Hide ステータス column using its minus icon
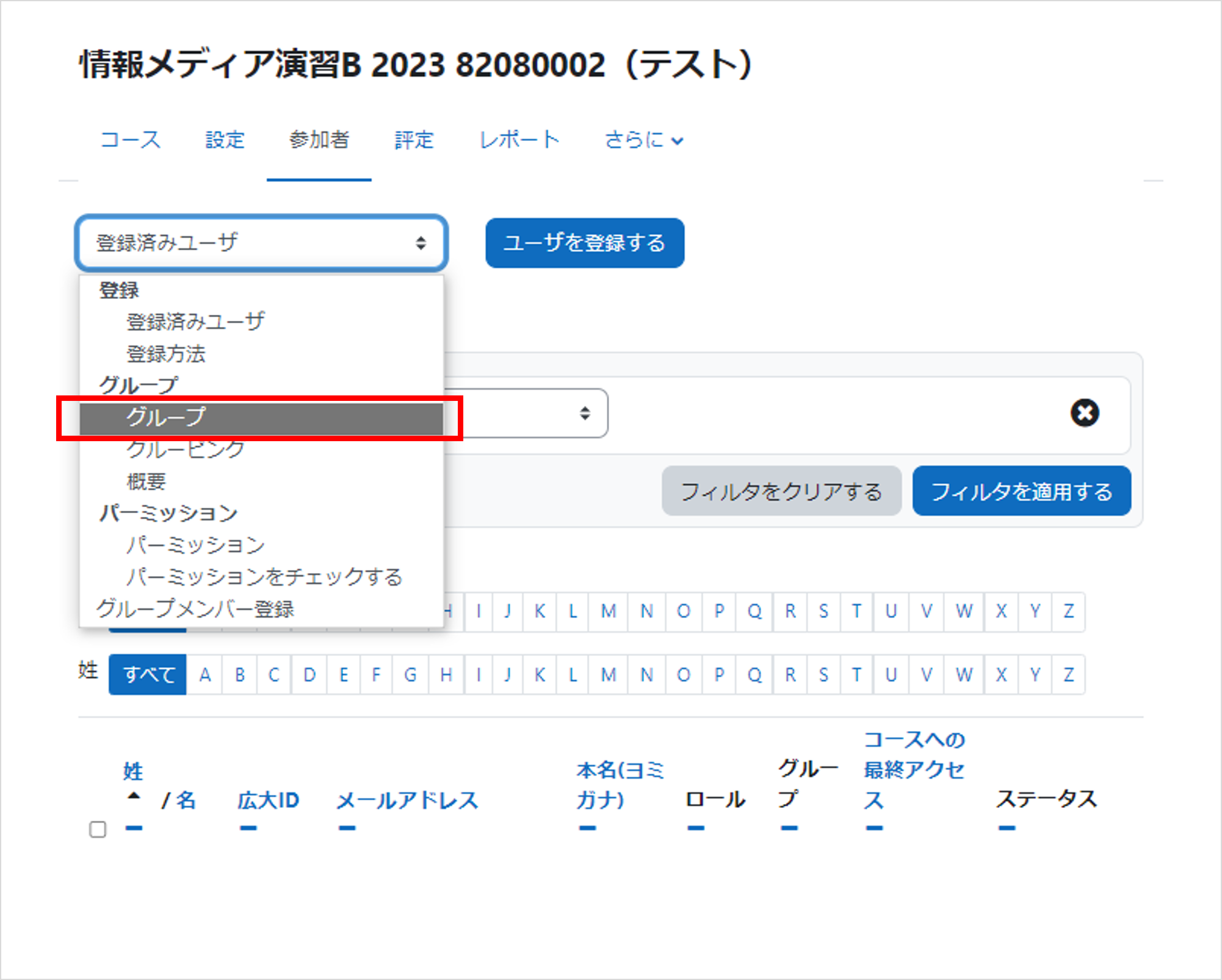Viewport: 1222px width, 980px height. click(x=1007, y=828)
